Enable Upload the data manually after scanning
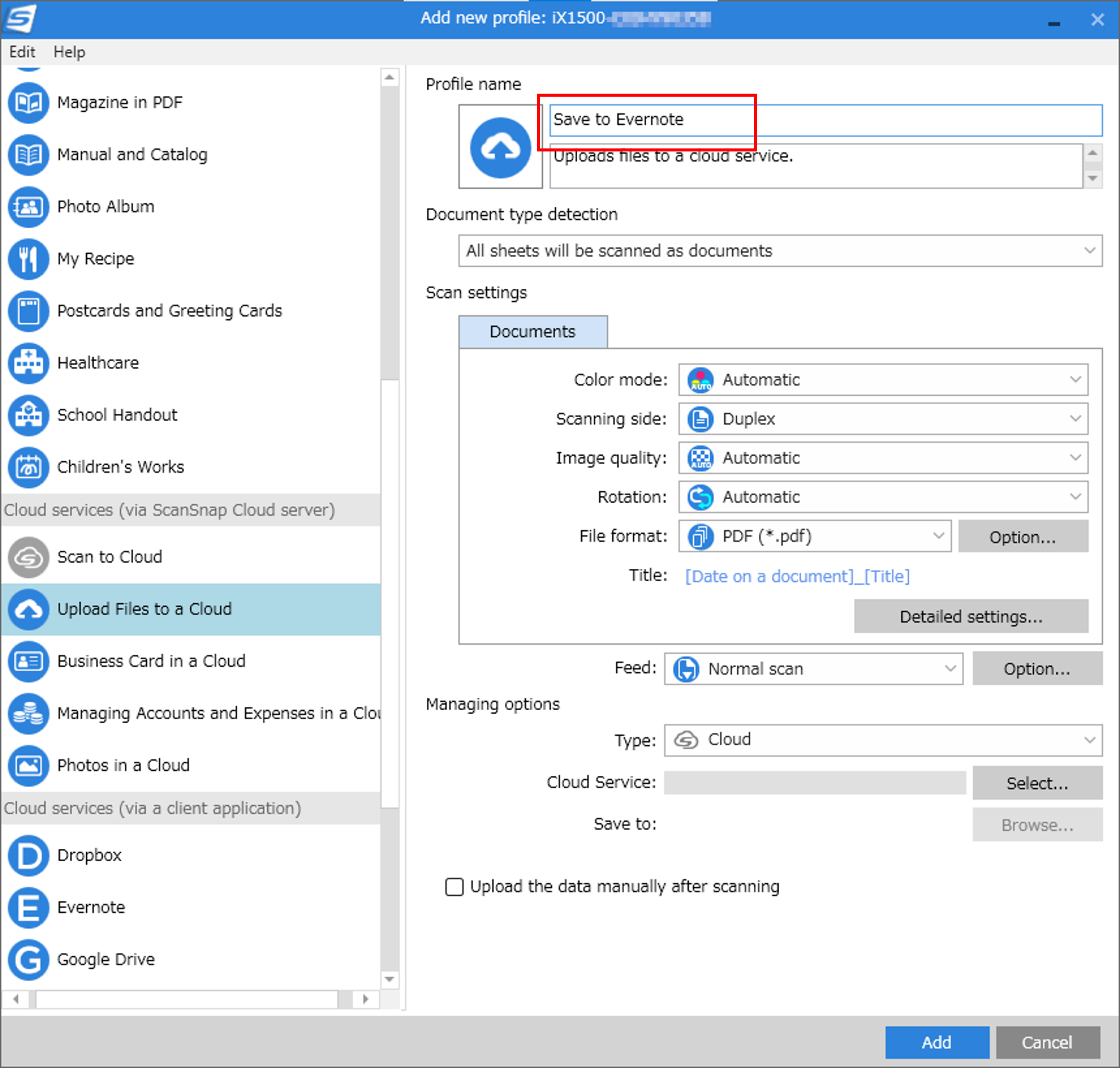 click(454, 887)
